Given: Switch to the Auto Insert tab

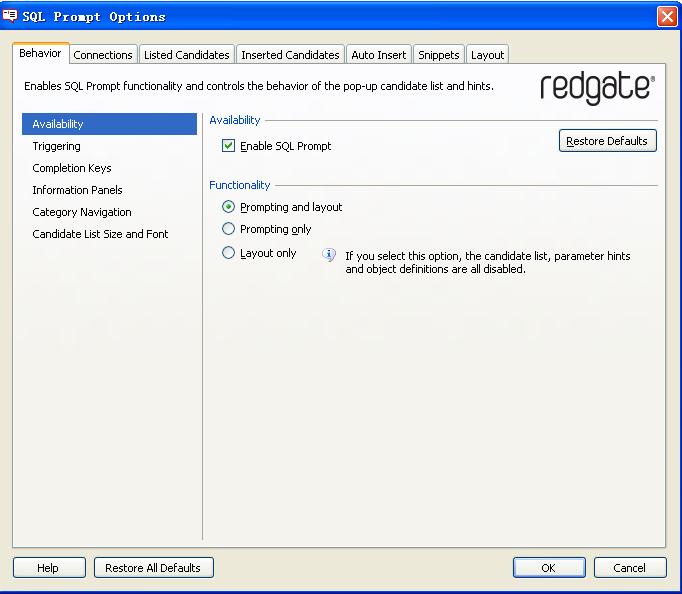Looking at the screenshot, I should tap(379, 55).
